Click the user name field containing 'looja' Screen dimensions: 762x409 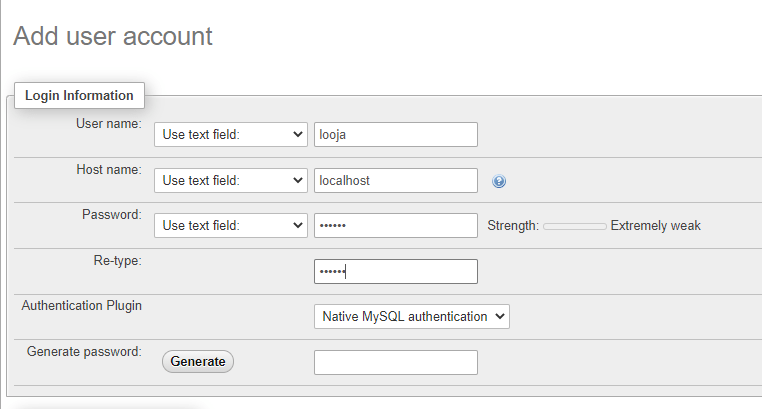[395, 134]
